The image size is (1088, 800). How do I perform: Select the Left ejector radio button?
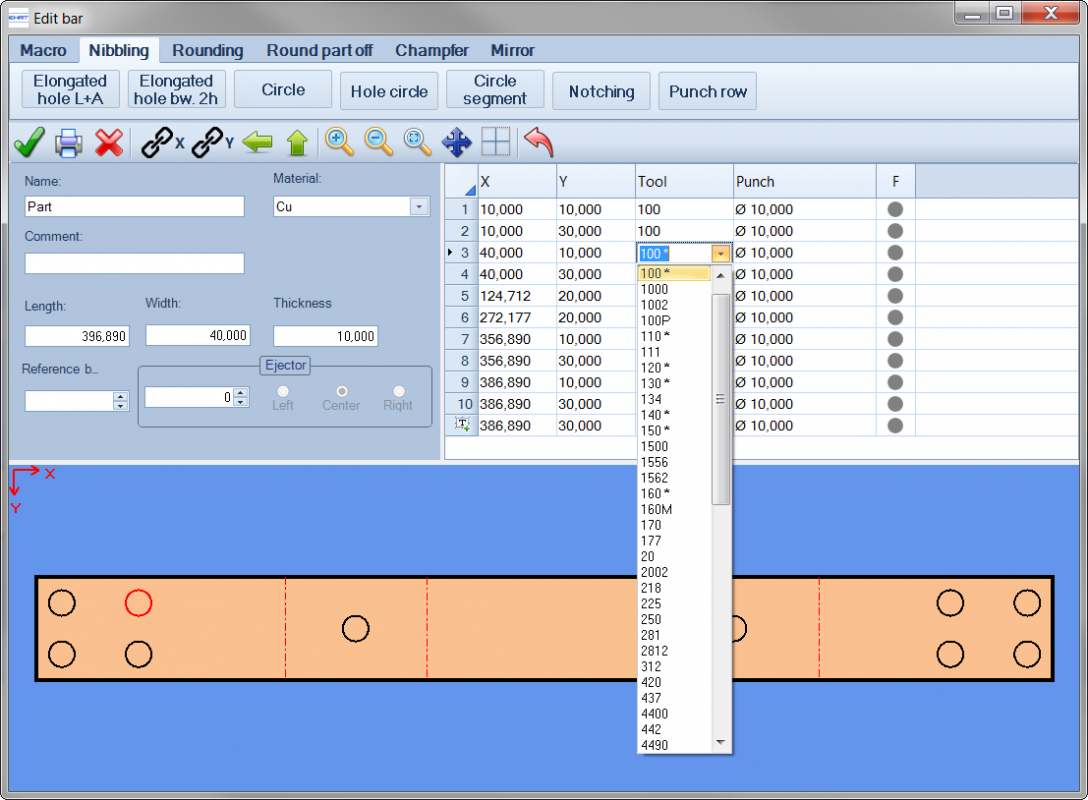tap(283, 391)
